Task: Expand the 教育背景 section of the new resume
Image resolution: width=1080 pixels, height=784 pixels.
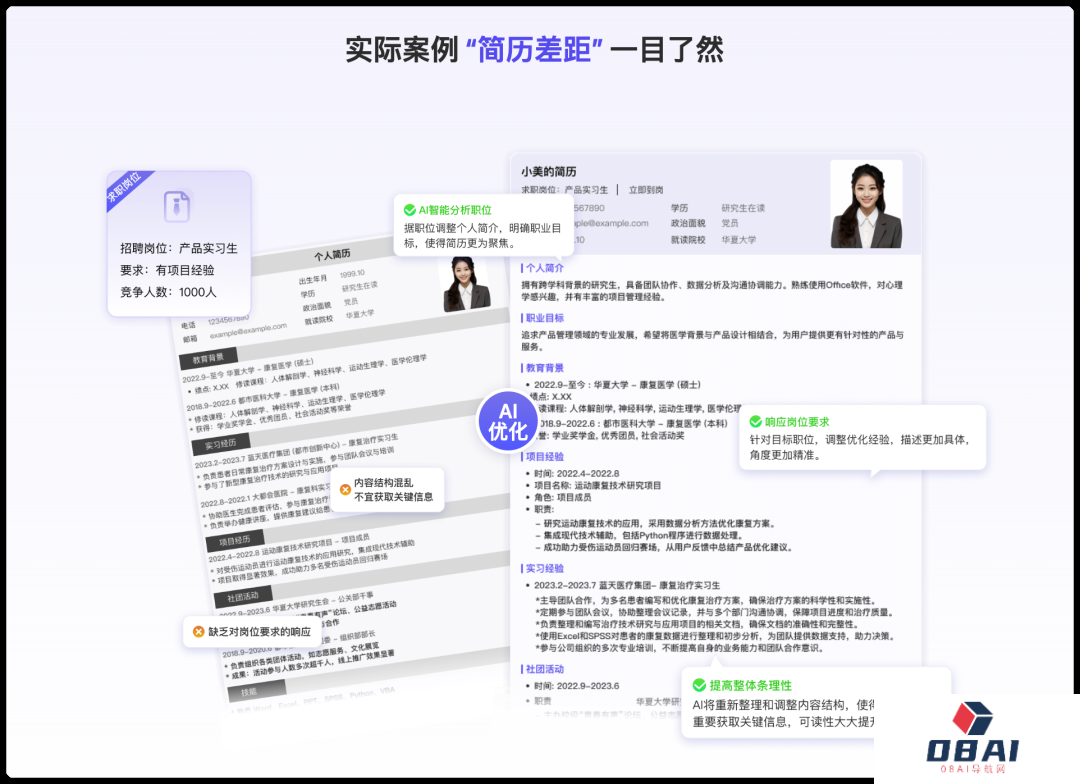Action: [x=543, y=366]
